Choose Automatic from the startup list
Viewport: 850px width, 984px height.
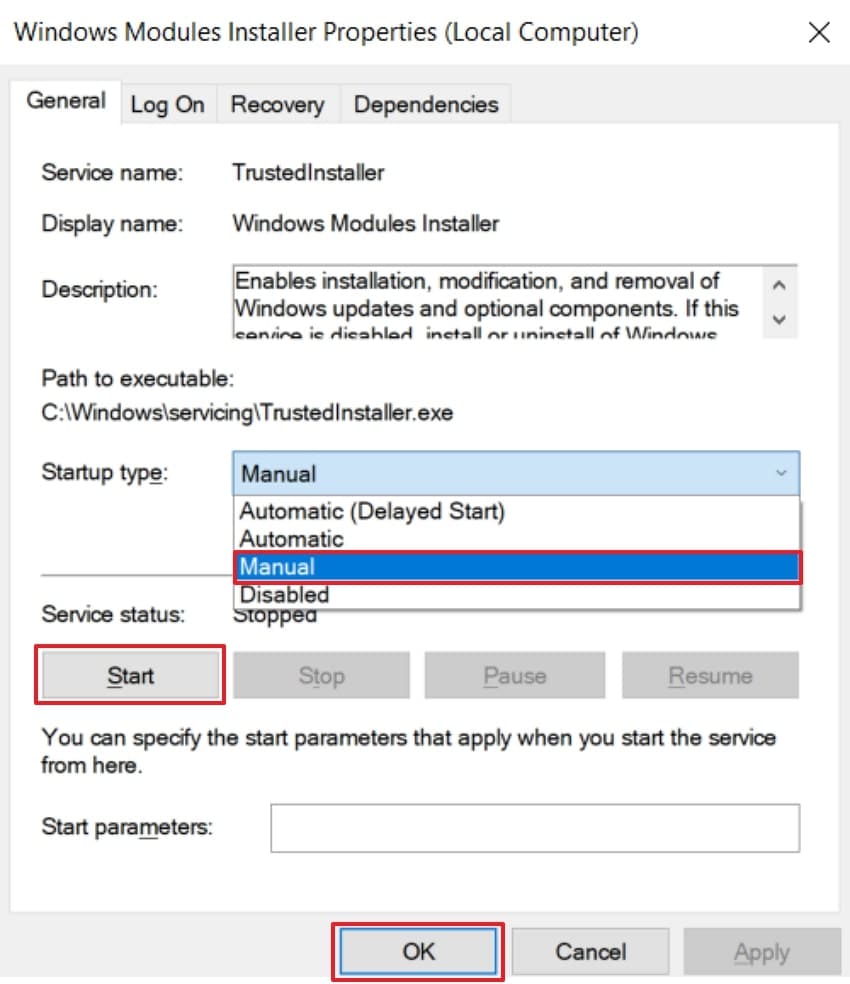tap(290, 538)
